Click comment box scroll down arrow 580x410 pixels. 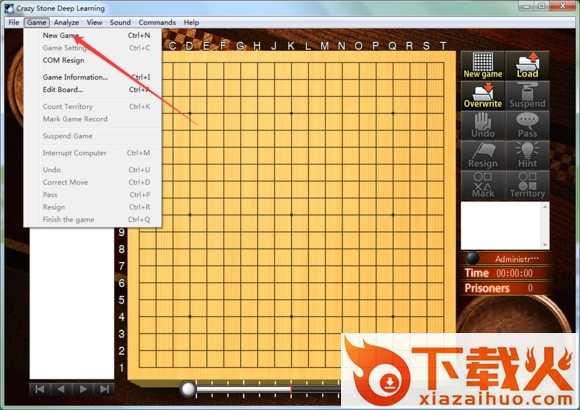click(x=544, y=245)
